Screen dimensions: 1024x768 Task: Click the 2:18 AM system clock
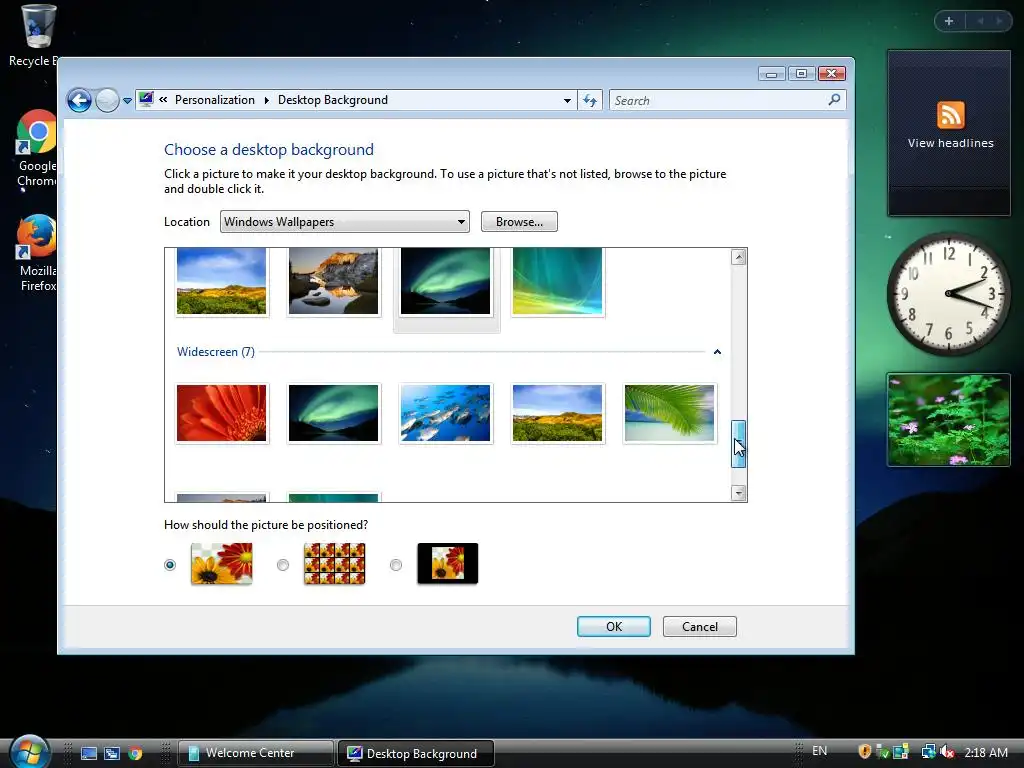point(985,752)
